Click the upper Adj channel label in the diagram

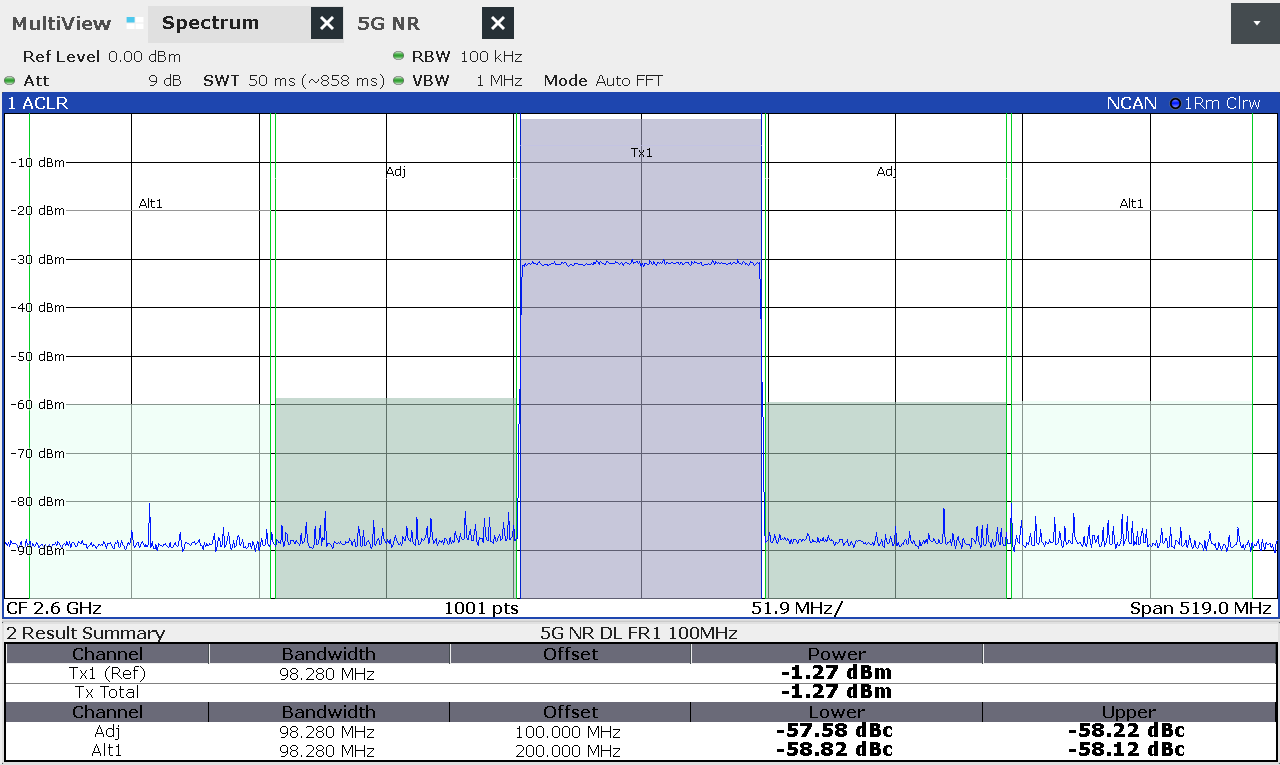pos(886,172)
